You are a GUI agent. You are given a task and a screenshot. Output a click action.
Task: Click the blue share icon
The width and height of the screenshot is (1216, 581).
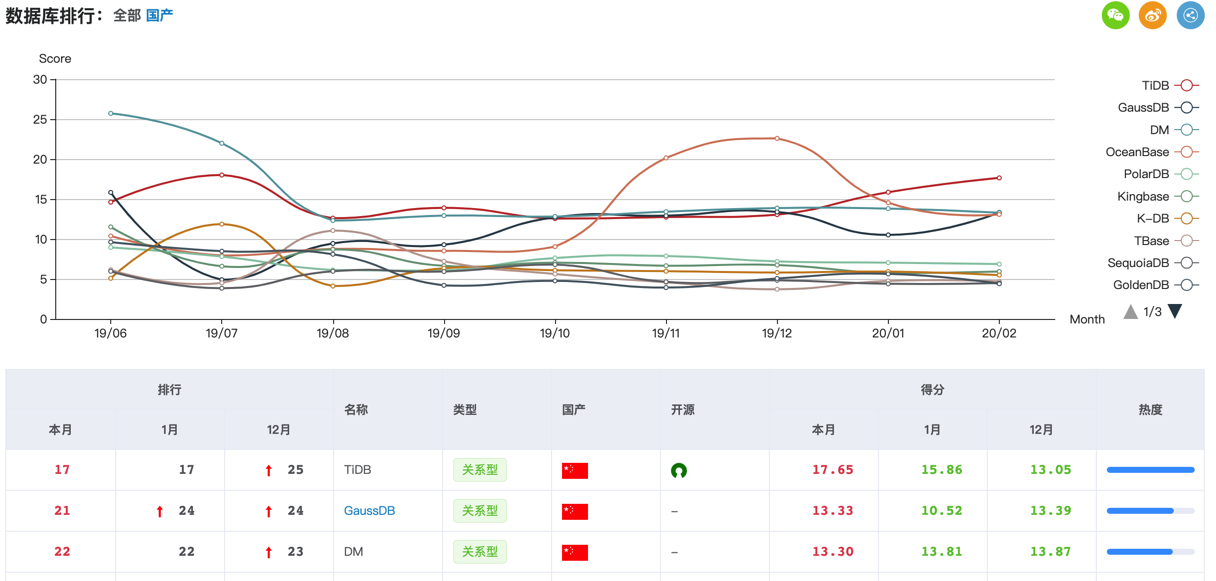[1190, 15]
